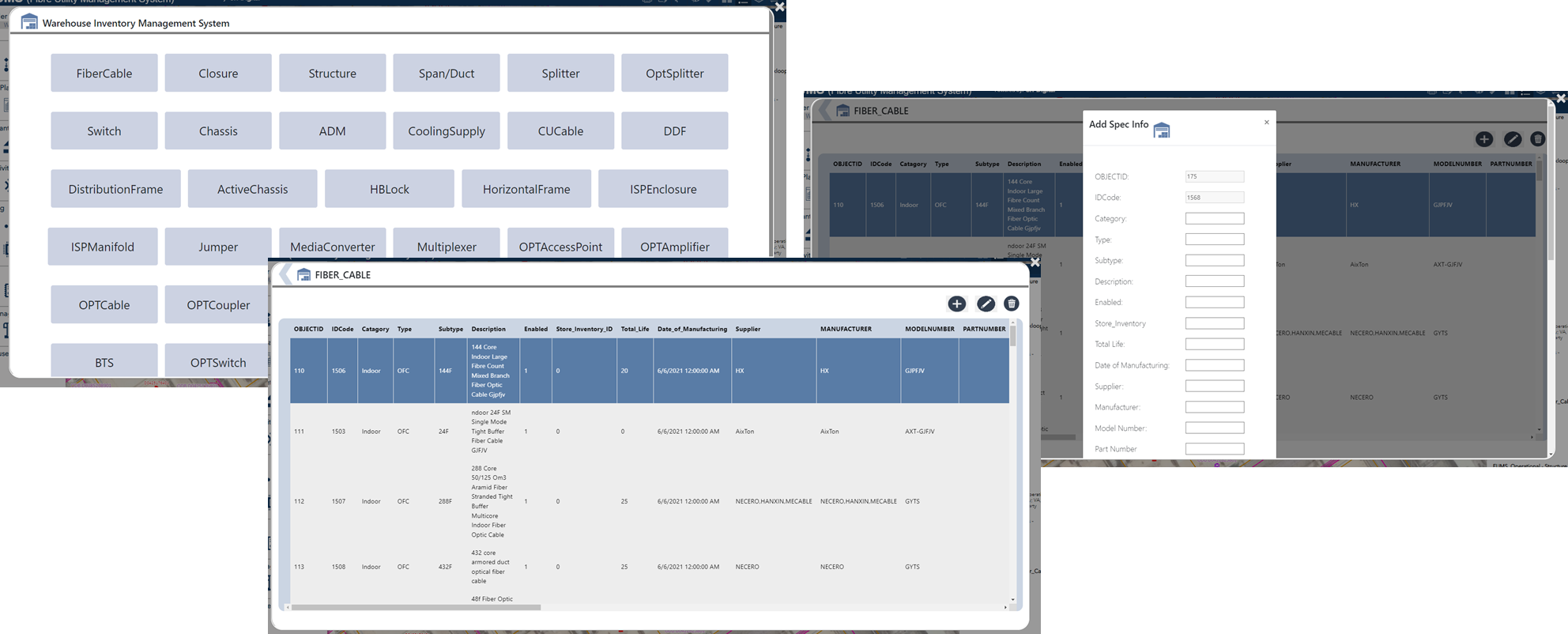Open the Closure inventory category

click(218, 73)
